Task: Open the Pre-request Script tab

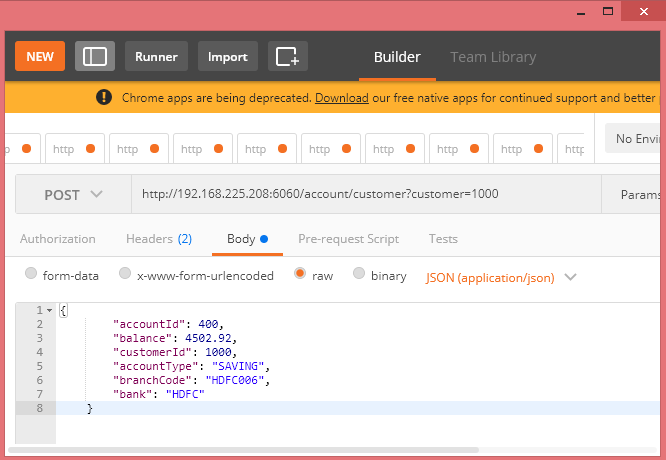Action: (x=348, y=239)
